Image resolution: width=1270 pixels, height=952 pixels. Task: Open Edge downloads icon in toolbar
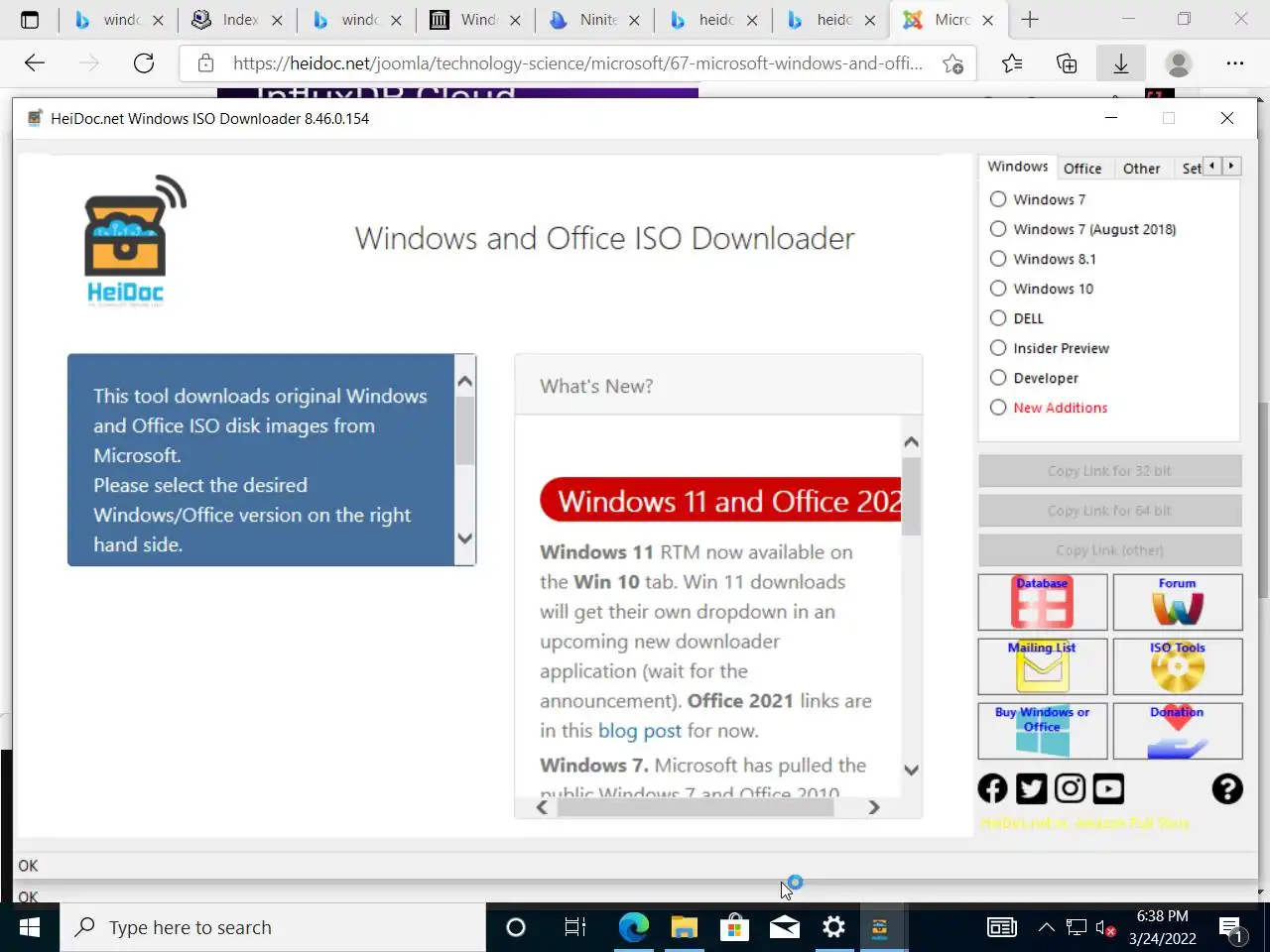pos(1121,63)
